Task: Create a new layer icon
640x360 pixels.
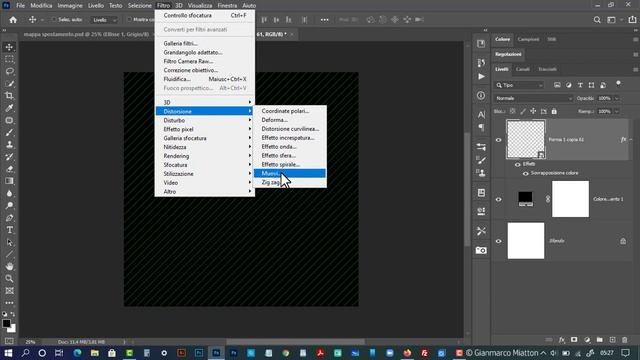Action: (612, 340)
